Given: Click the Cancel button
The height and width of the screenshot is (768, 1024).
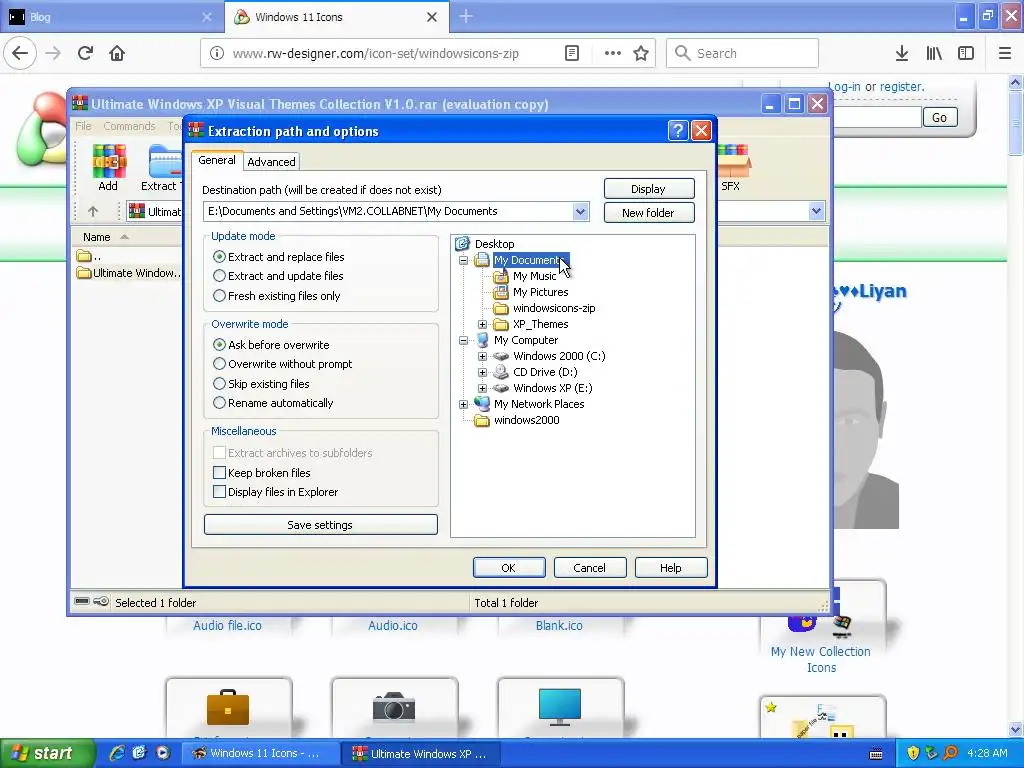Looking at the screenshot, I should pos(590,568).
